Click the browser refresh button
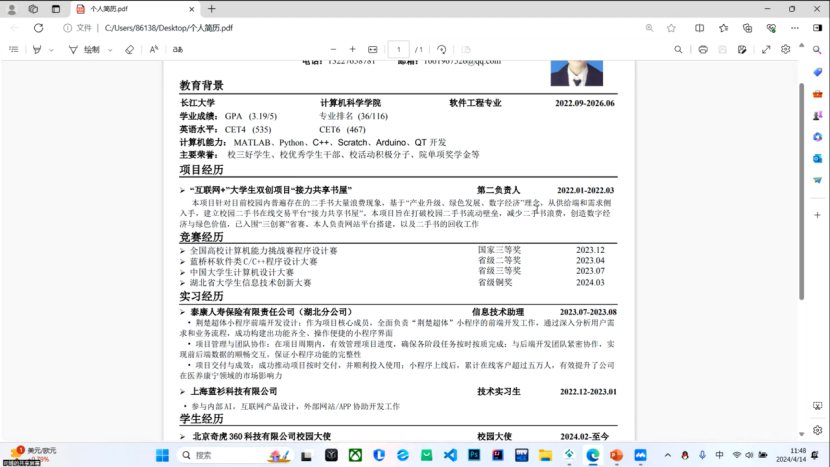This screenshot has height=467, width=830. (38, 28)
